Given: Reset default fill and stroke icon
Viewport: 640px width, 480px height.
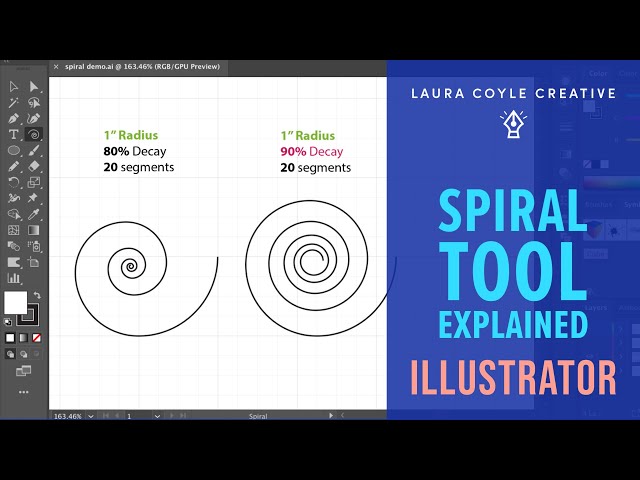Looking at the screenshot, I should (x=8, y=322).
